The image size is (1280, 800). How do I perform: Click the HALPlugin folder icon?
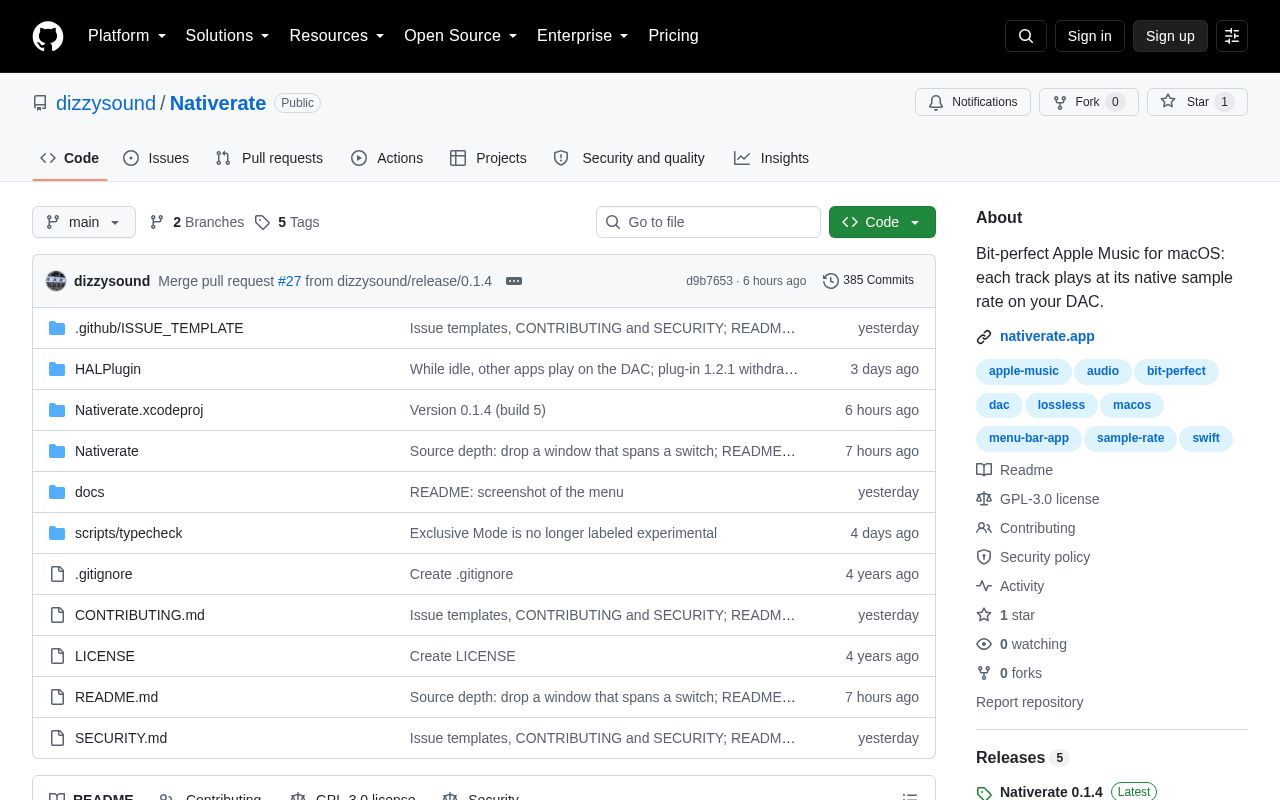(57, 369)
